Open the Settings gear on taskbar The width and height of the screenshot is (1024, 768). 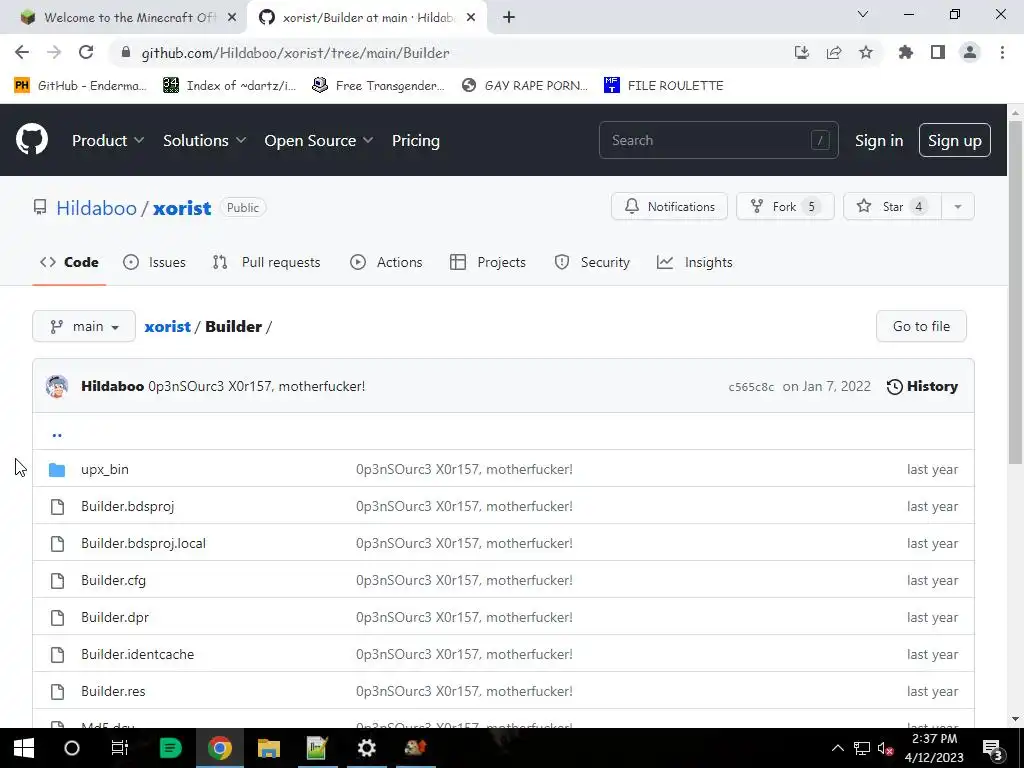click(366, 748)
